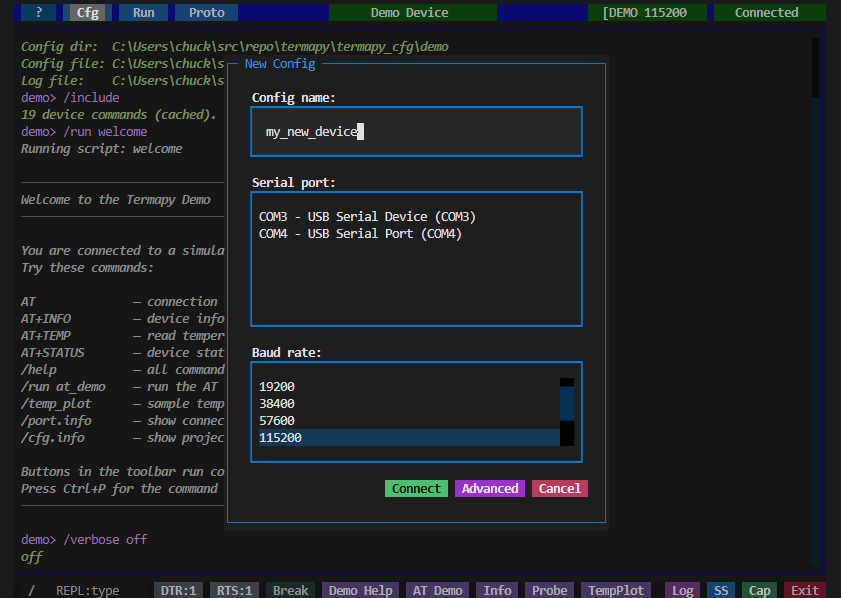Open the Log viewer
Image resolution: width=841 pixels, height=598 pixels.
[x=682, y=590]
